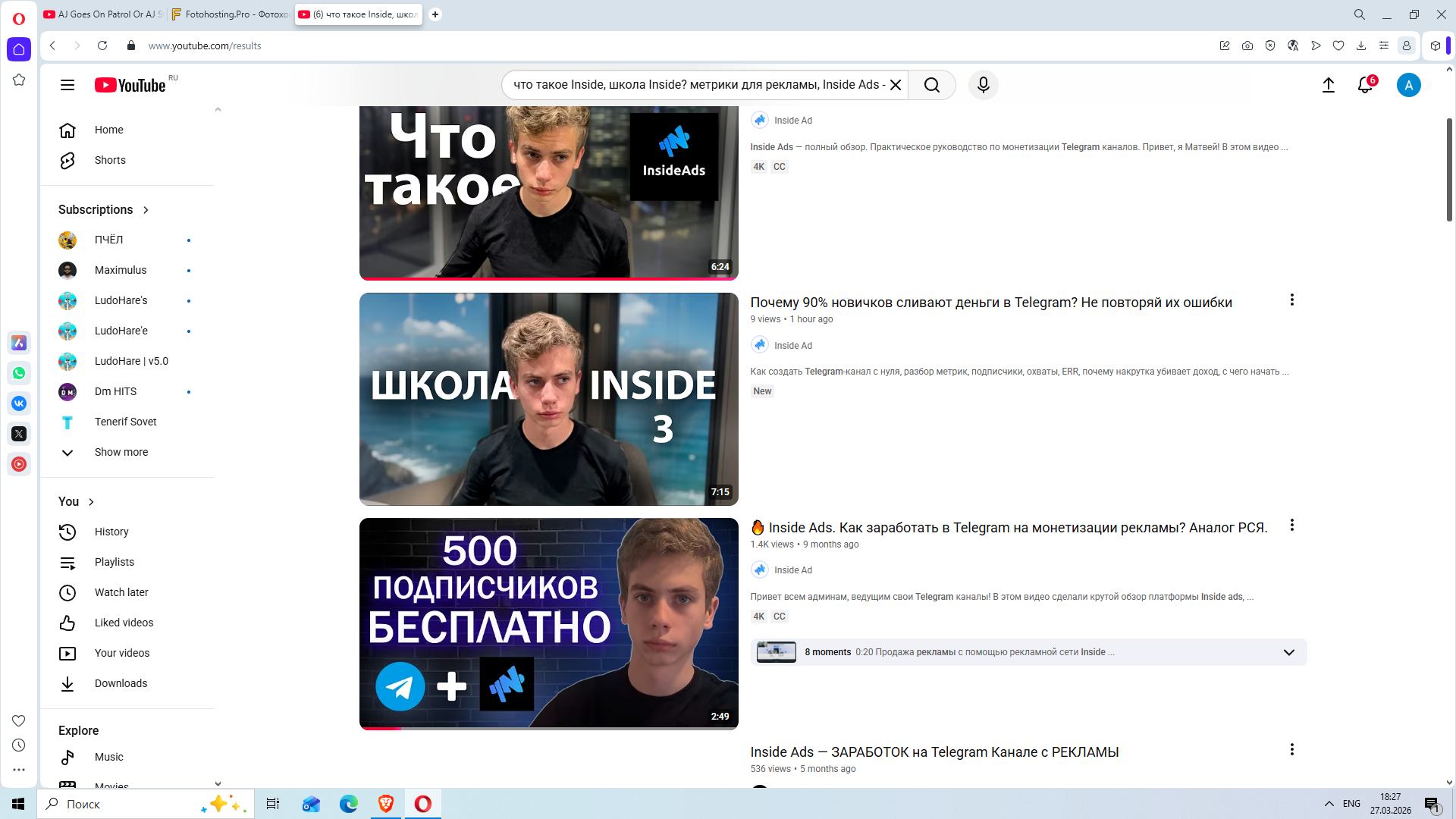Clear the search query with X
1456x819 pixels.
[x=896, y=85]
